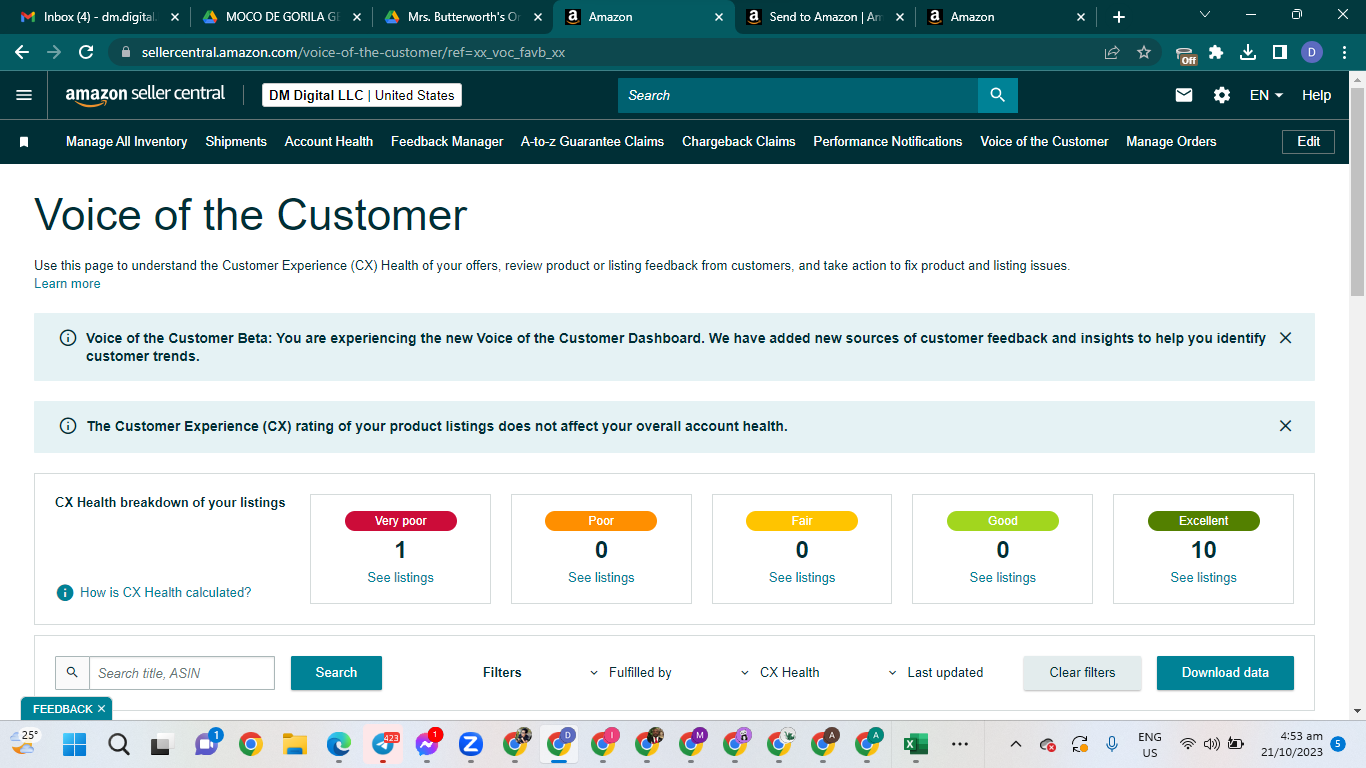Close the FEEDBACK tab widget
1366x768 pixels.
click(102, 709)
